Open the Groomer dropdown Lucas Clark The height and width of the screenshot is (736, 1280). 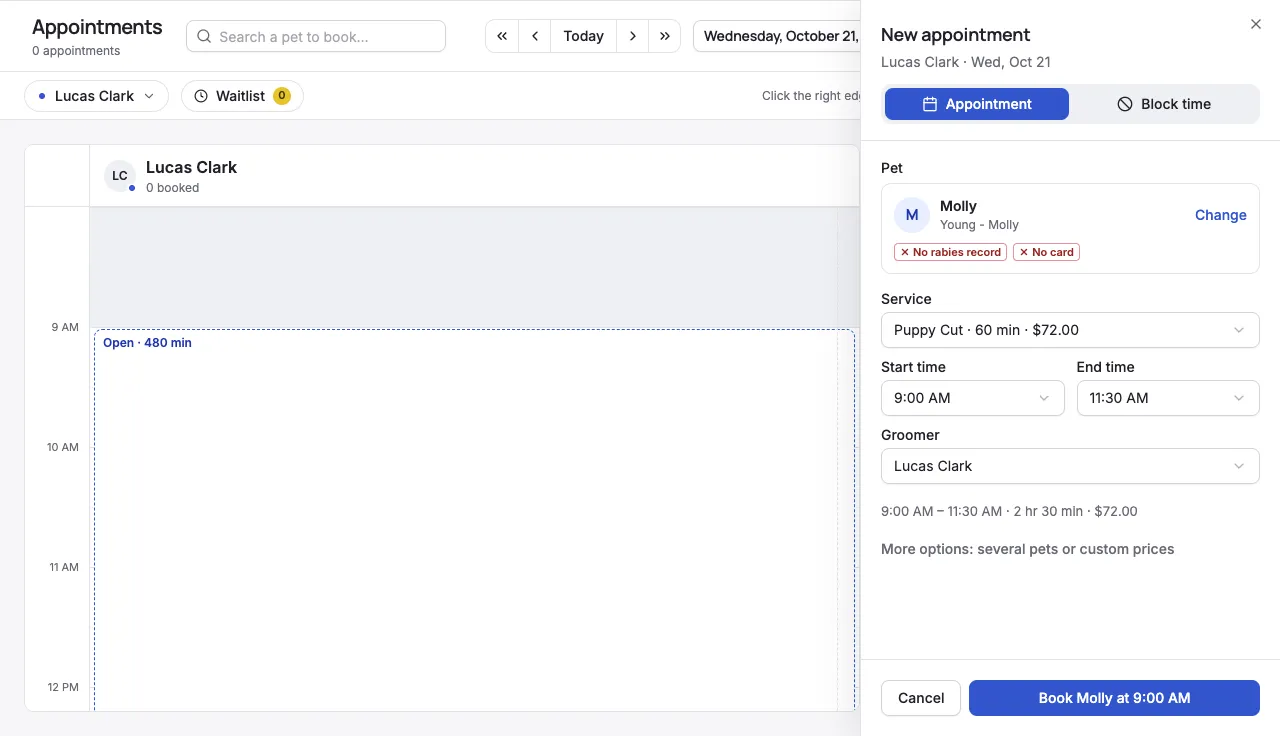pos(1070,466)
